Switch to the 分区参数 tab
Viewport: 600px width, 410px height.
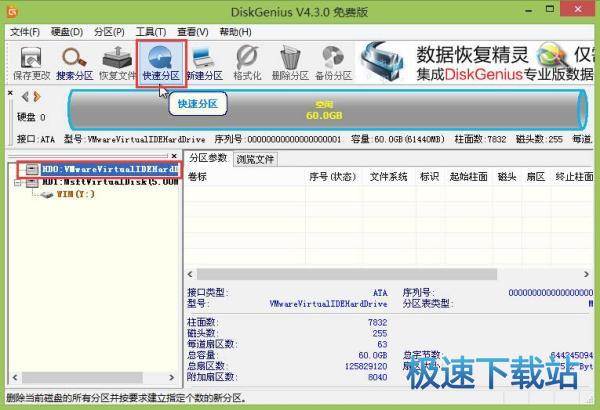pyautogui.click(x=208, y=158)
